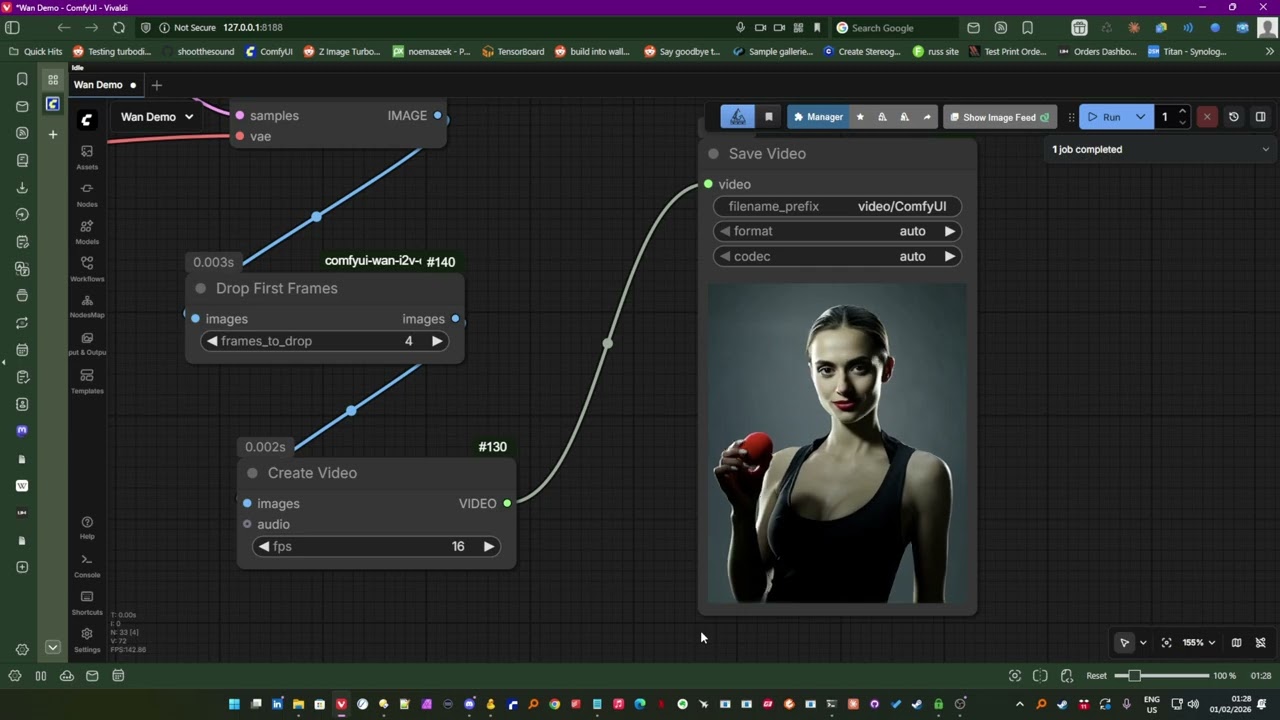The height and width of the screenshot is (720, 1280).
Task: Fit the canvas view to nodes
Action: (x=1167, y=643)
